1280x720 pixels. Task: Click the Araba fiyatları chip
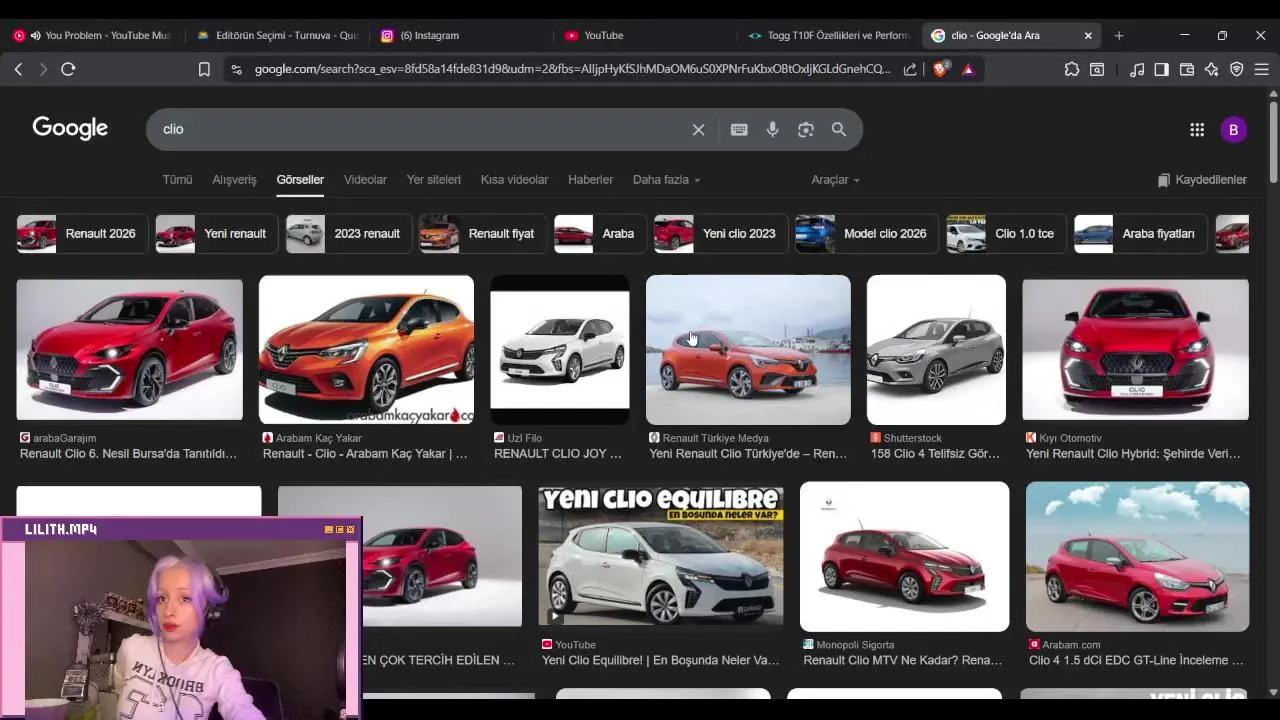pos(1140,234)
